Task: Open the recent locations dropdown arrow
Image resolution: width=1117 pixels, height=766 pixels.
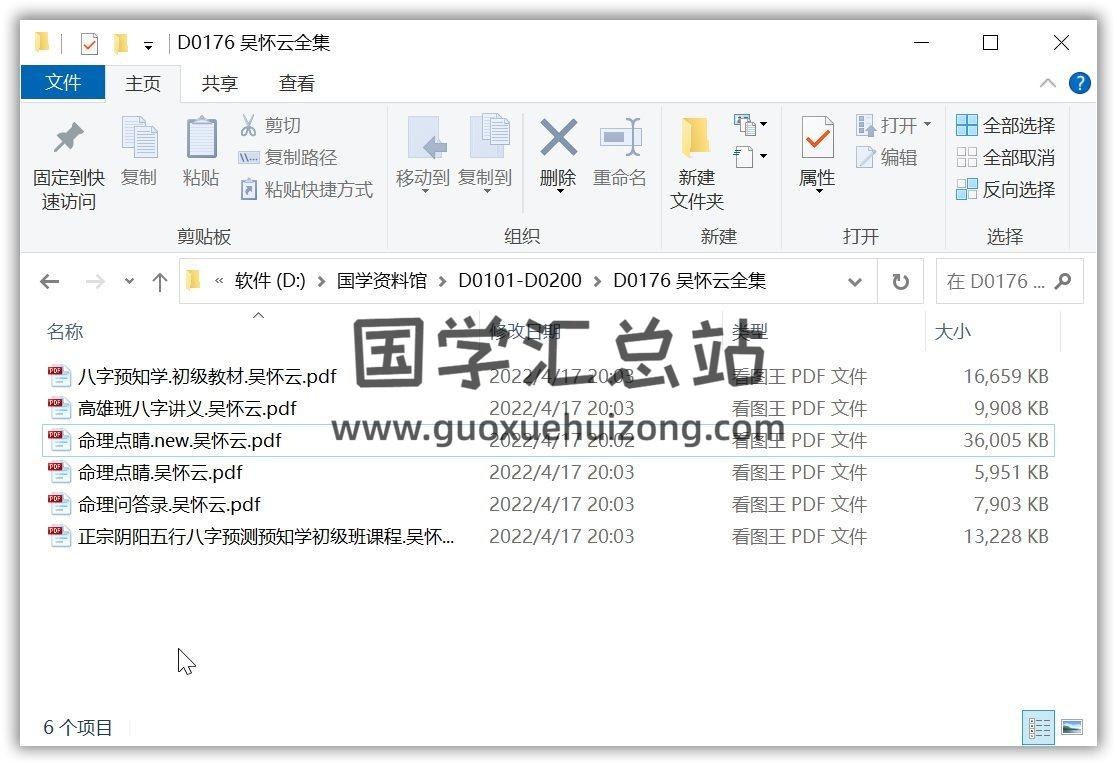Action: coord(129,282)
